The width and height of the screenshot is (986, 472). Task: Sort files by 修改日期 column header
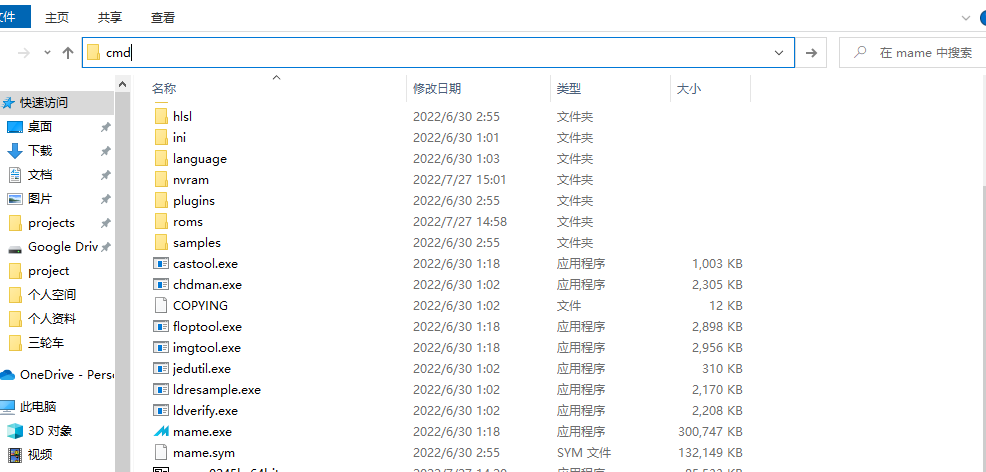[x=437, y=89]
